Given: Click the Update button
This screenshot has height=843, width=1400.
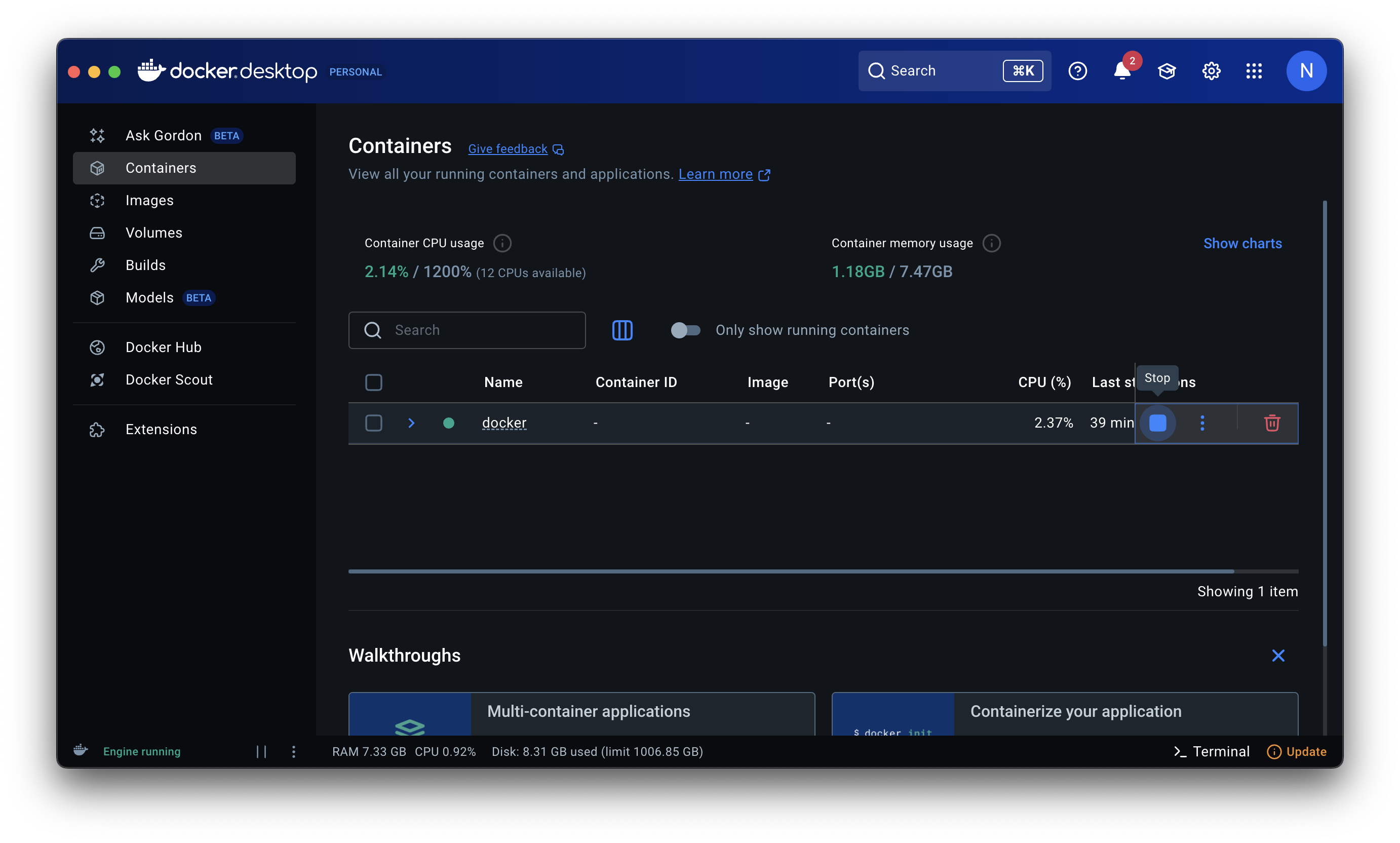Looking at the screenshot, I should pyautogui.click(x=1296, y=751).
